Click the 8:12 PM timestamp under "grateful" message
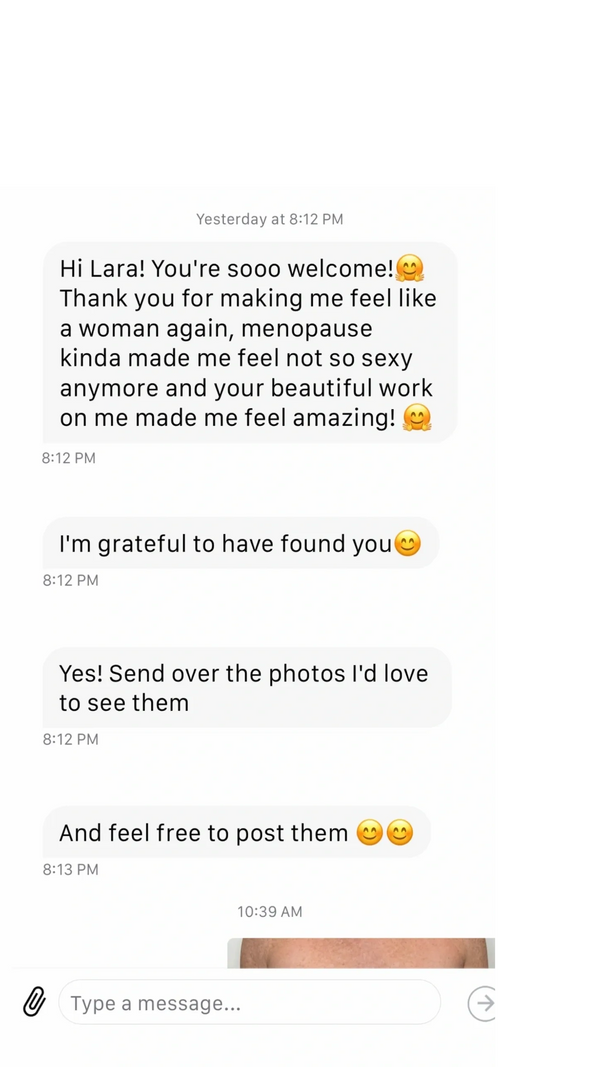 [70, 580]
